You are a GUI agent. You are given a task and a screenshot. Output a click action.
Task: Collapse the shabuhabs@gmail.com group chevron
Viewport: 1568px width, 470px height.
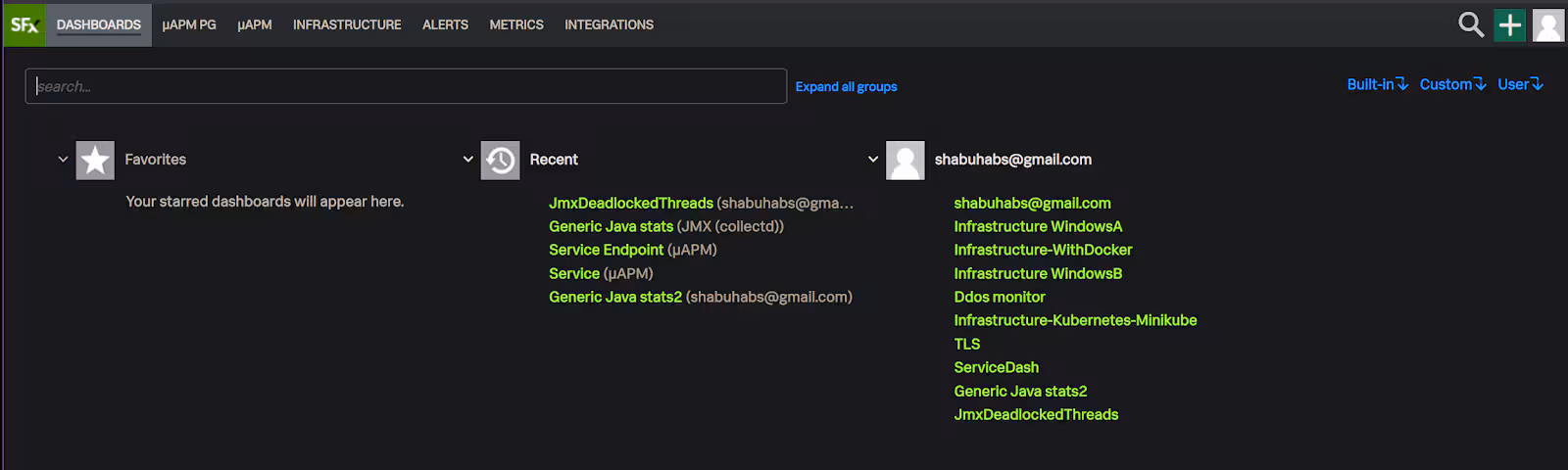pyautogui.click(x=872, y=160)
